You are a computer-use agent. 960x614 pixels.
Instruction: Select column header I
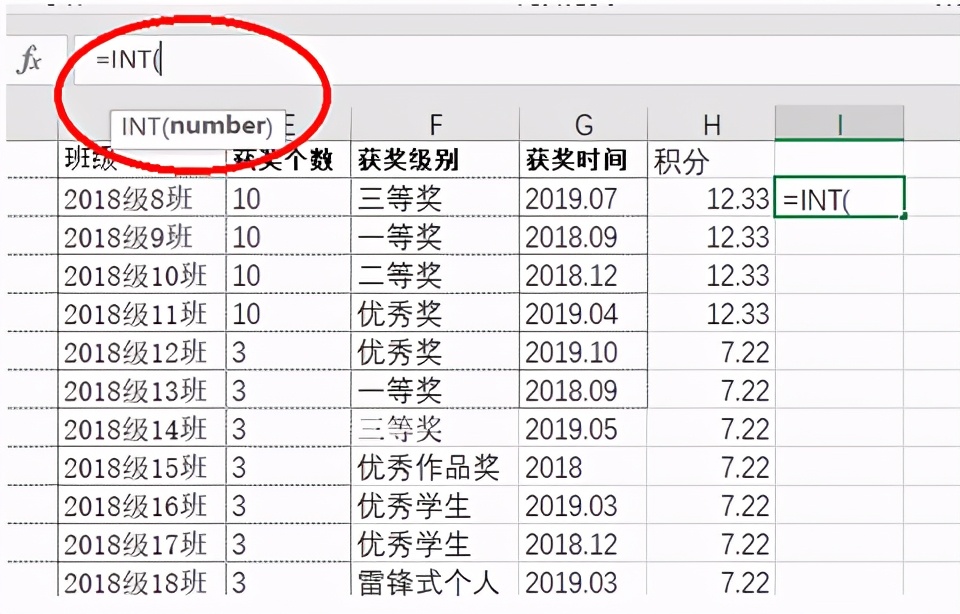[838, 123]
